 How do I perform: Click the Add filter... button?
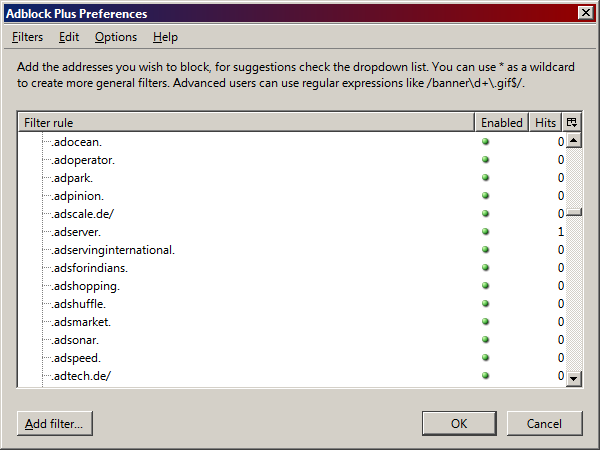55,424
